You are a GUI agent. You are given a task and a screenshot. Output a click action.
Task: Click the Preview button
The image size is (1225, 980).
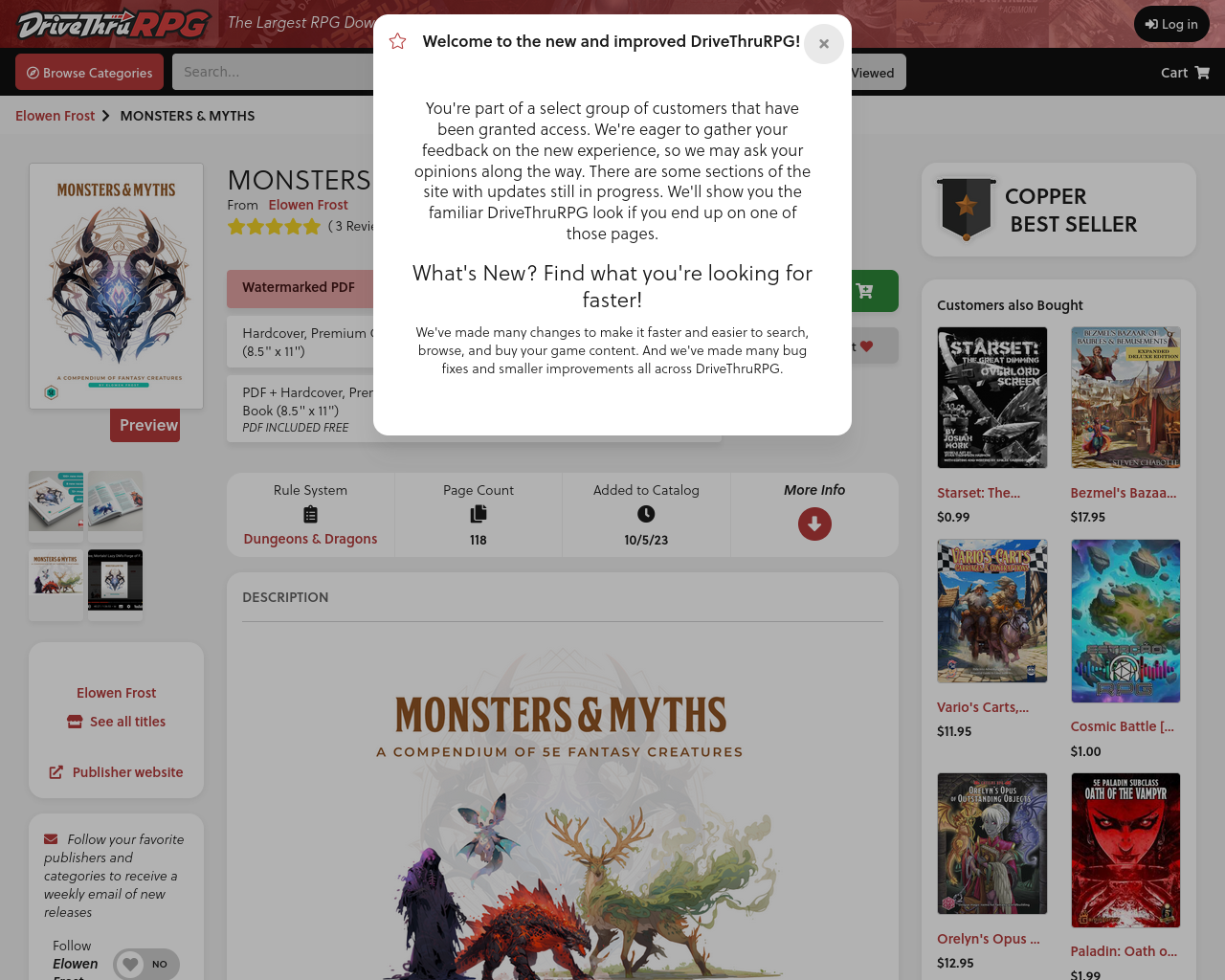tap(145, 425)
